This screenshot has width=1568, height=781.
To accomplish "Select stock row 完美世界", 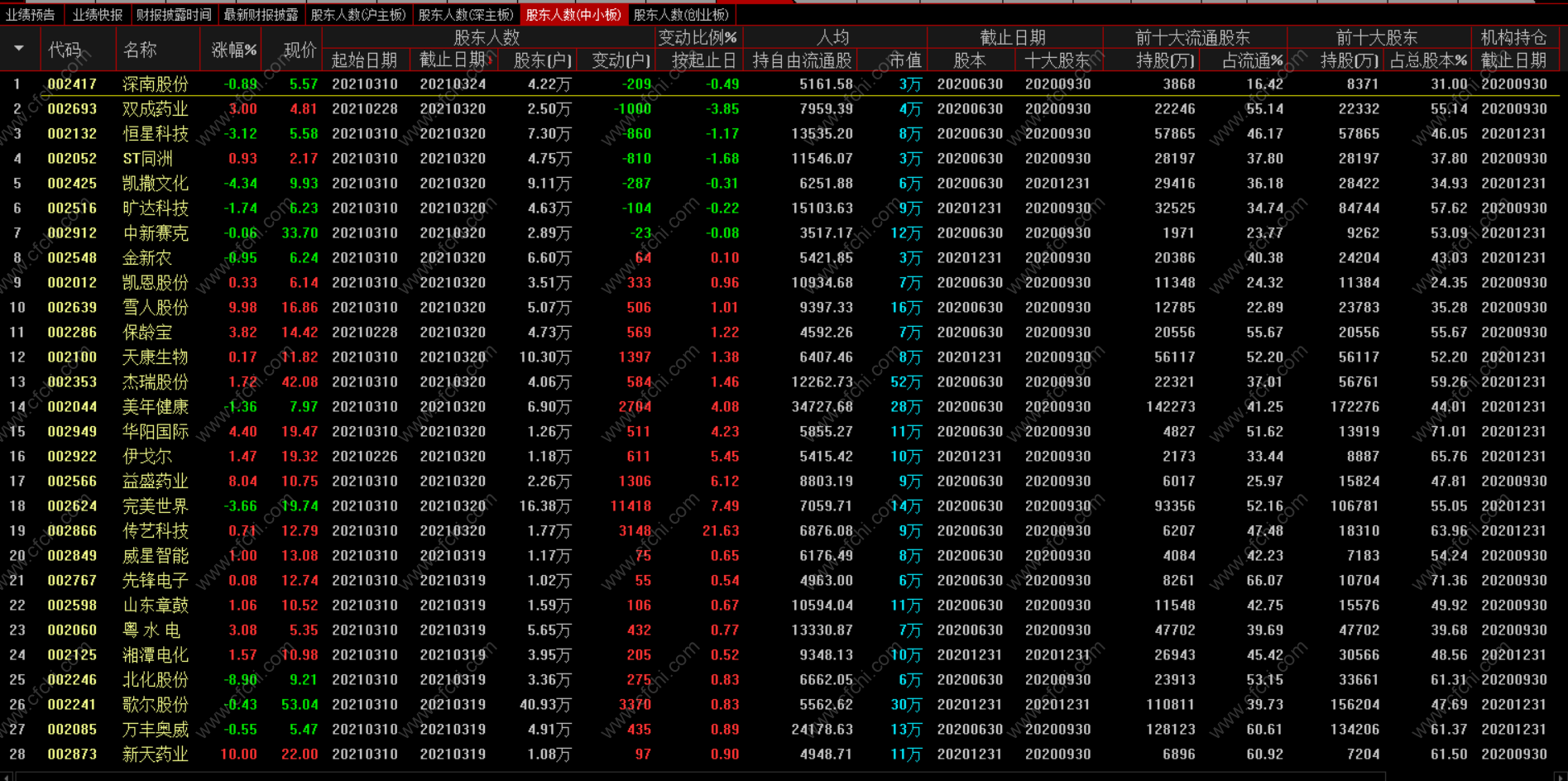I will (779, 506).
